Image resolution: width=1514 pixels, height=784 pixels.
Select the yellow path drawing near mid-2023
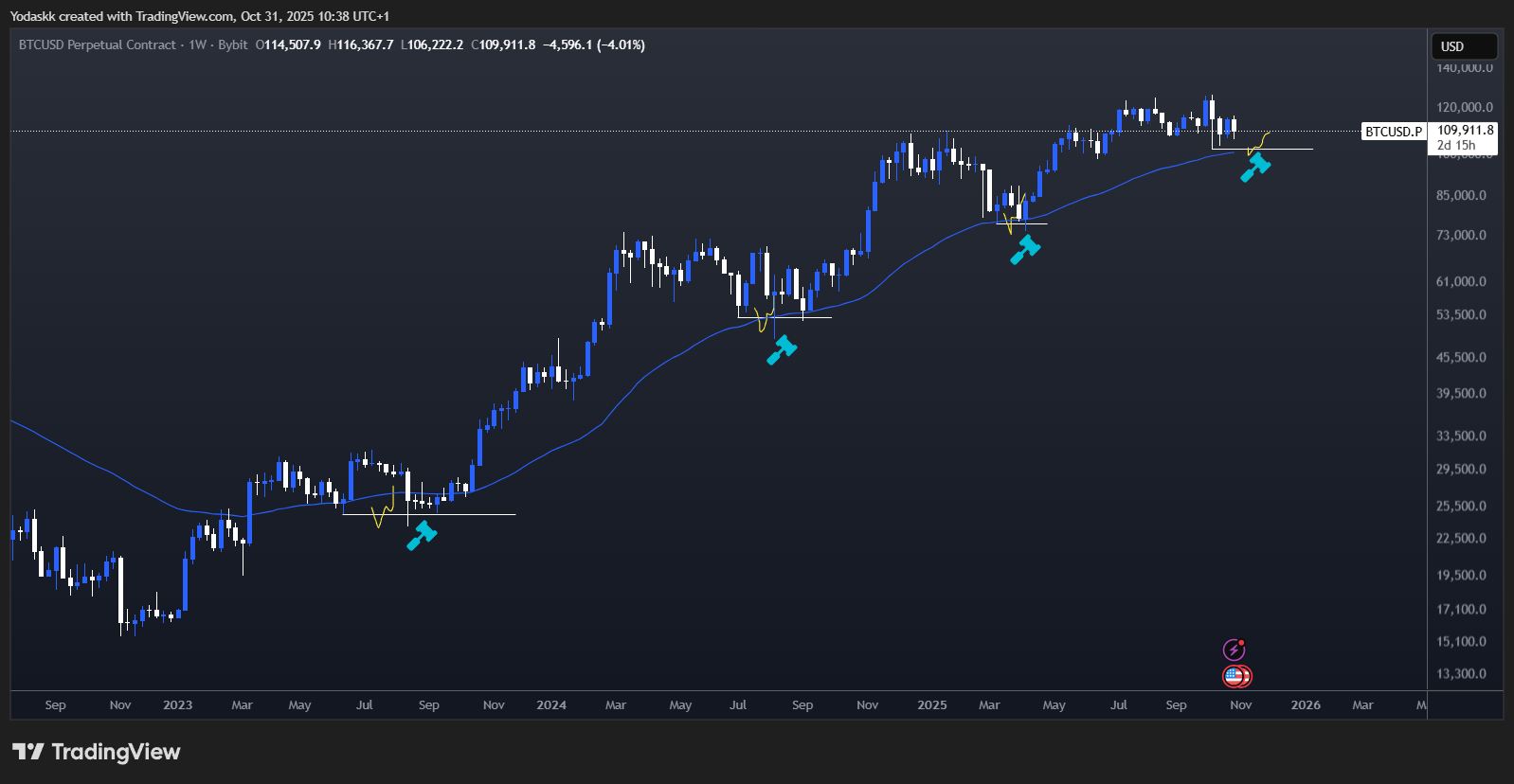(x=383, y=510)
